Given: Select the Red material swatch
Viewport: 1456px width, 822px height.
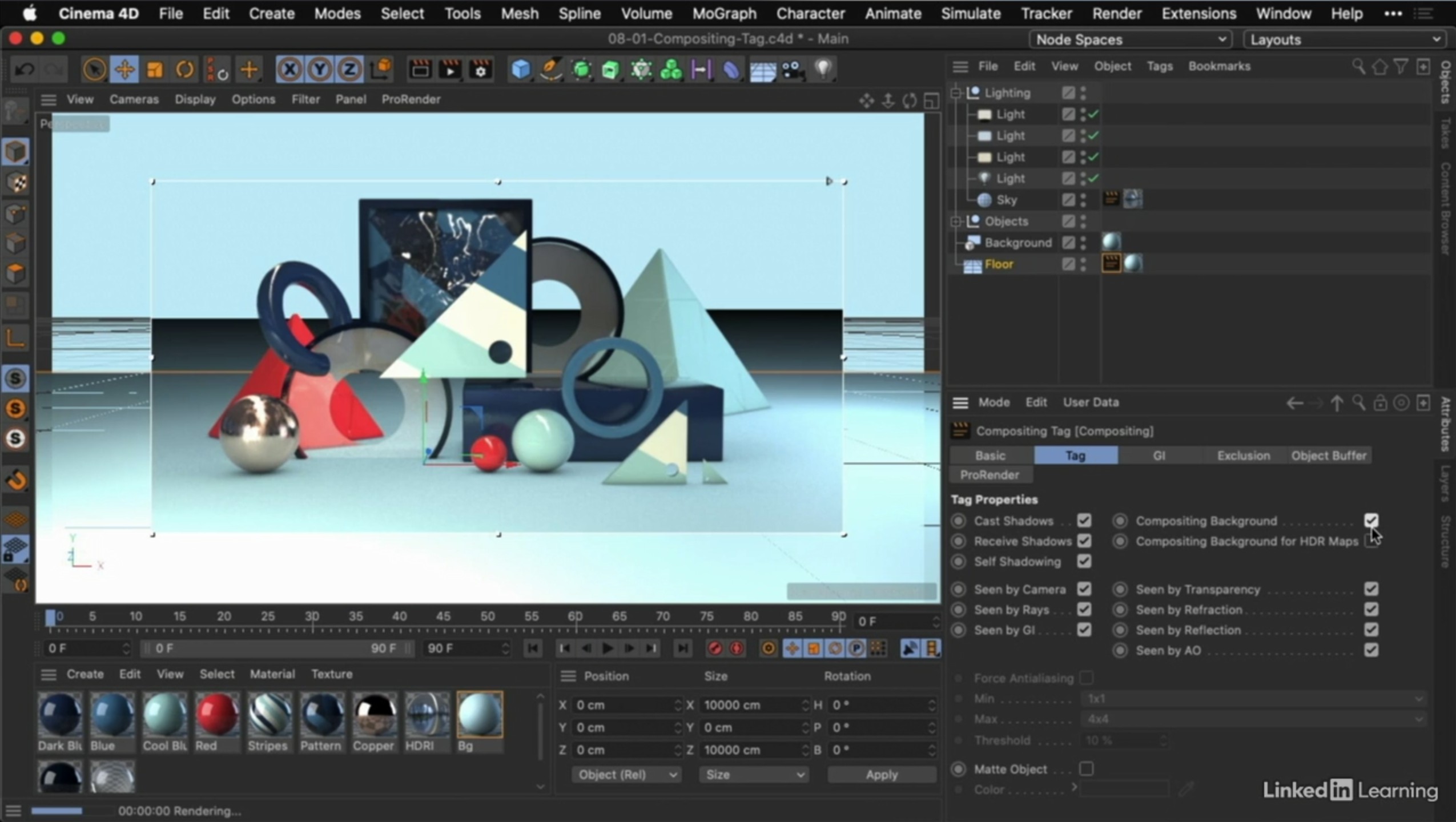Looking at the screenshot, I should (217, 714).
